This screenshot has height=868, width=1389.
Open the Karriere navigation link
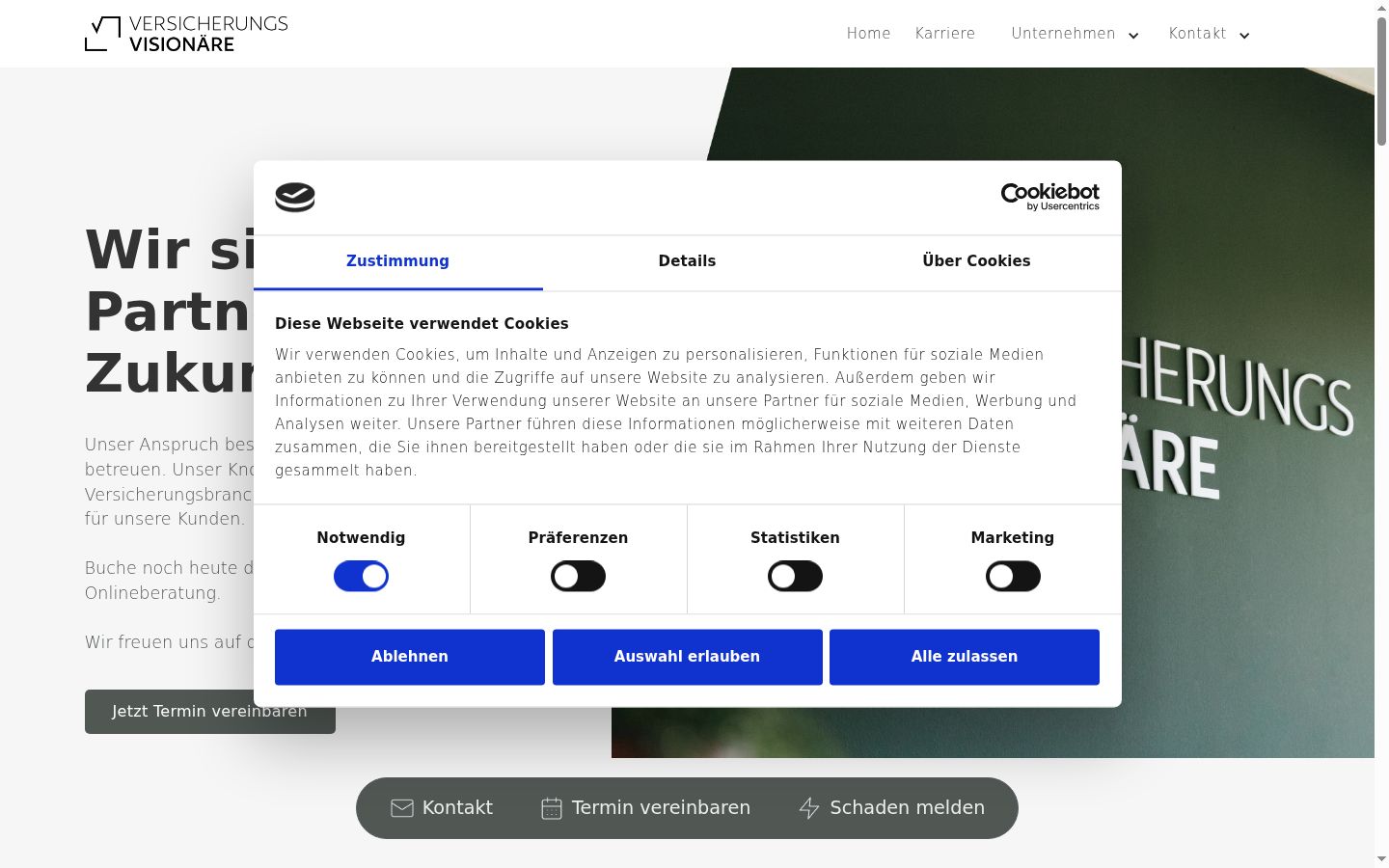point(945,34)
